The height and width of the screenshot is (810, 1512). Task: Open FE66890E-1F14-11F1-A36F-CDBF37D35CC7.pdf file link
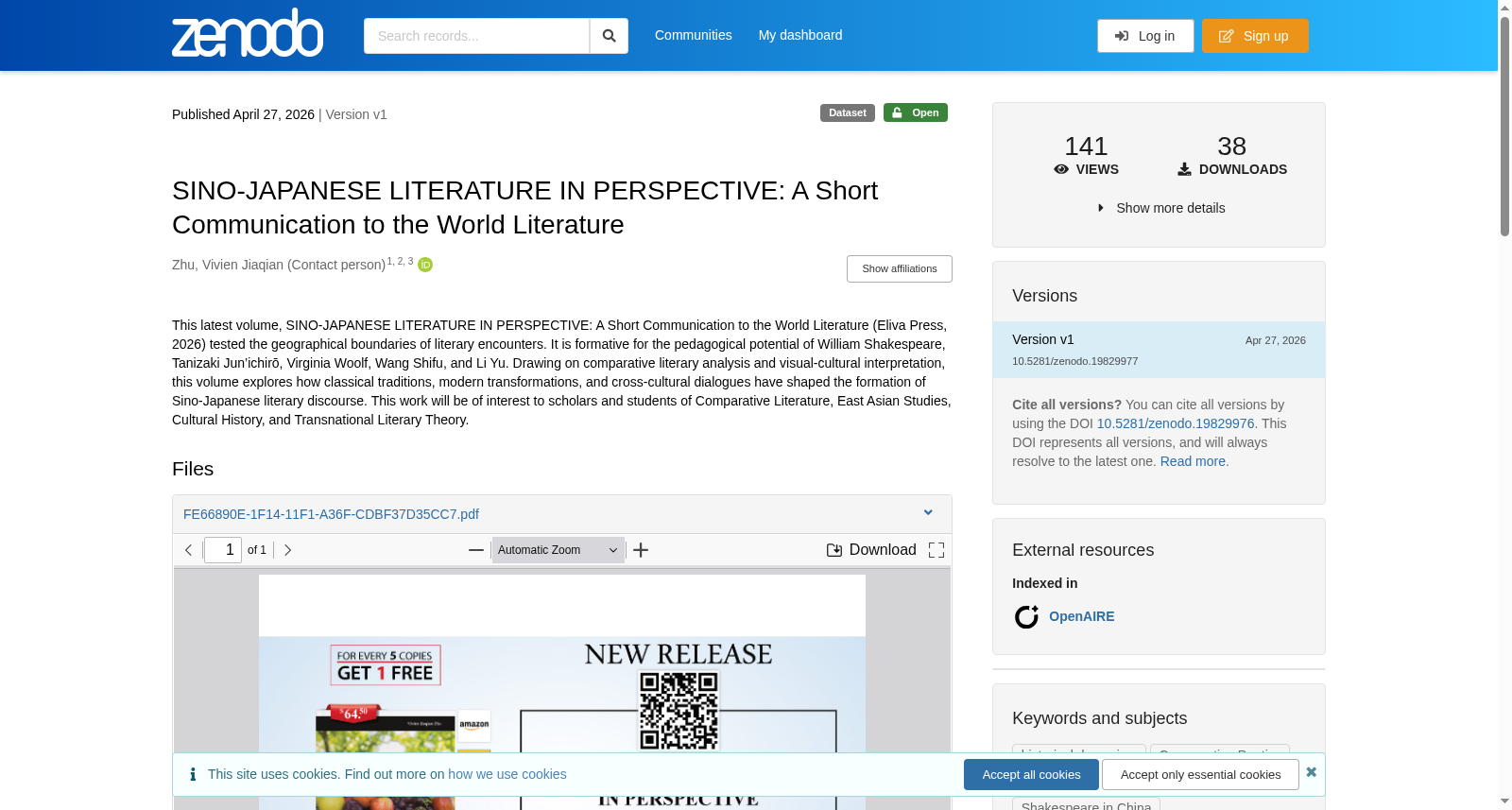(331, 514)
